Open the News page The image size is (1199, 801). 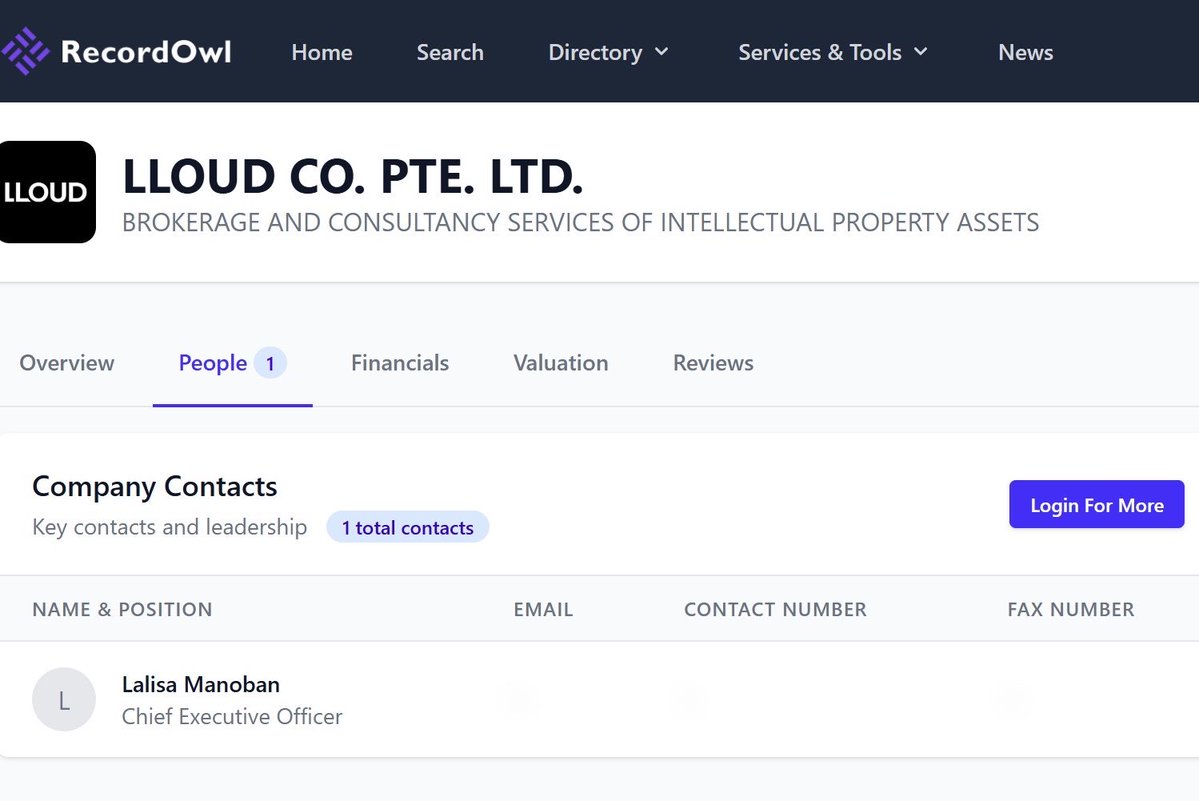1025,52
